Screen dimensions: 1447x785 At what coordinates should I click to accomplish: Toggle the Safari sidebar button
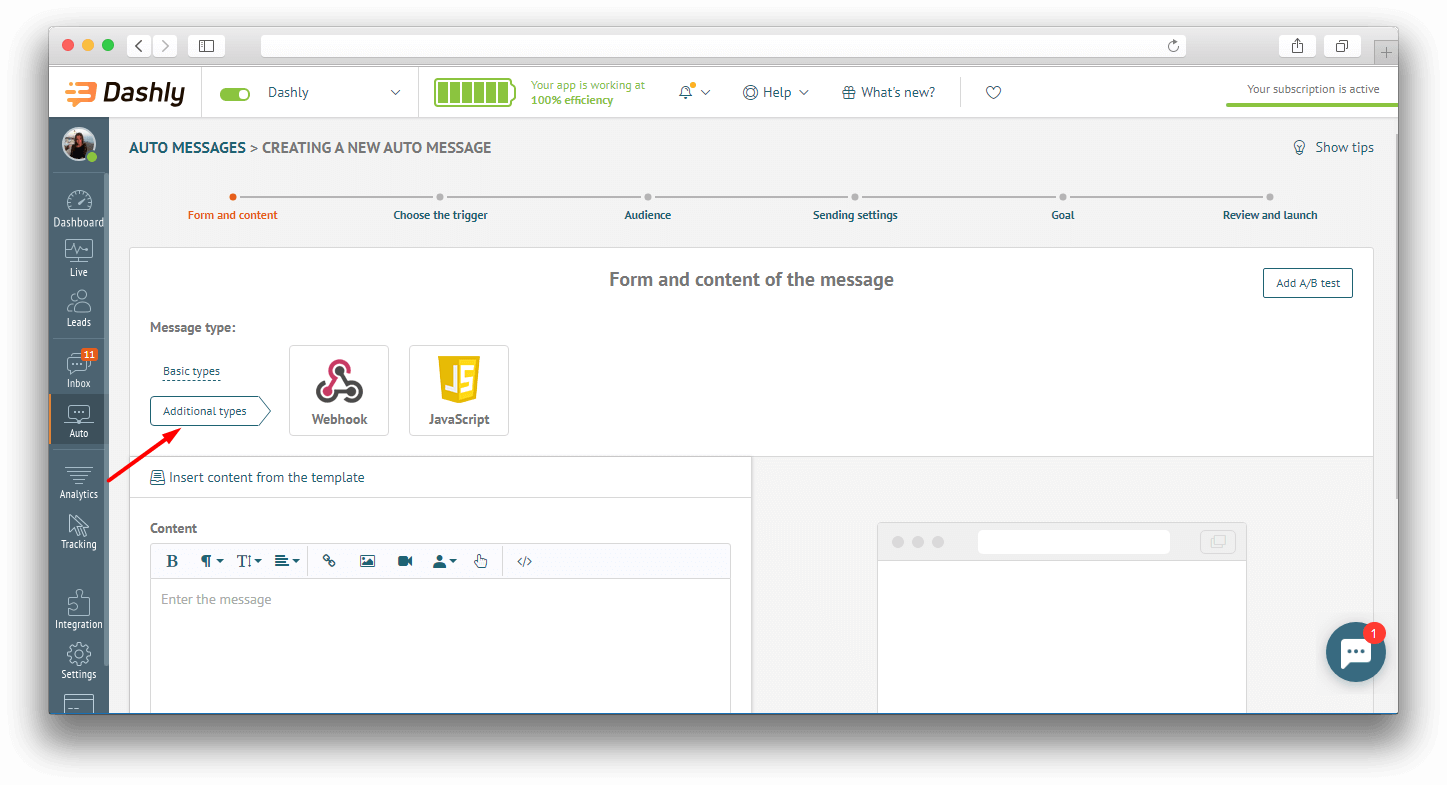point(206,46)
